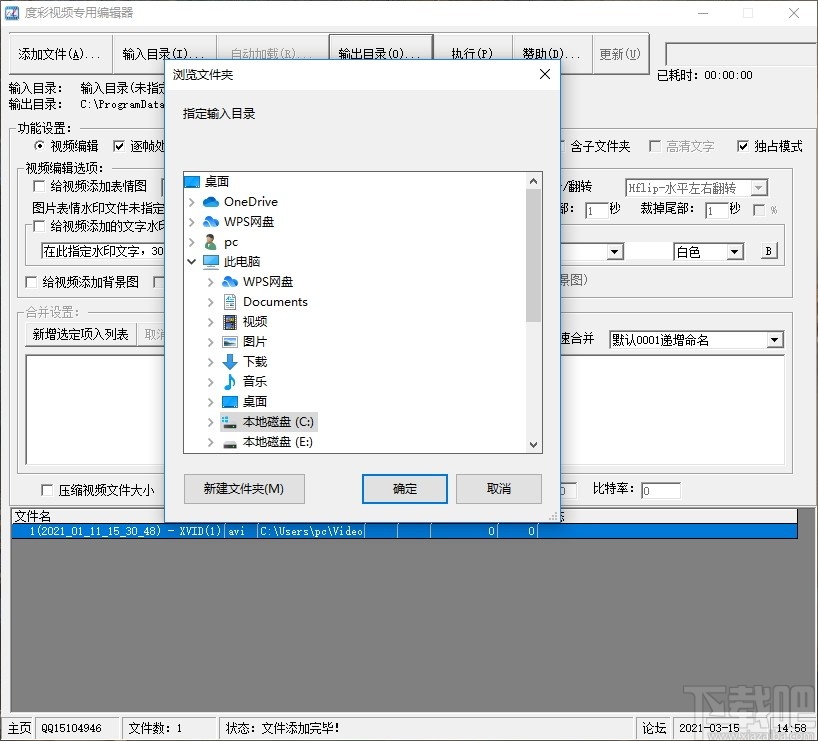Viewport: 818px width, 741px height.
Task: Select the 下载 (Downloads) folder icon
Action: (229, 361)
